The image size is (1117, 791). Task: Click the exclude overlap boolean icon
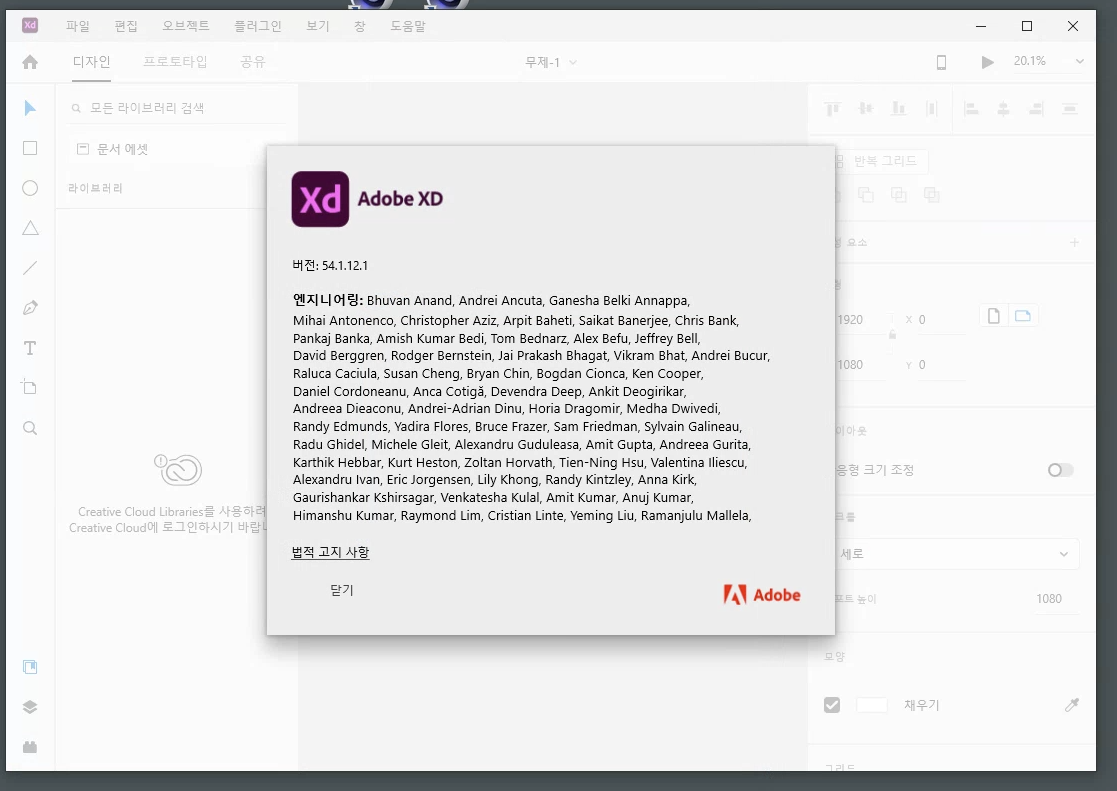tap(931, 195)
